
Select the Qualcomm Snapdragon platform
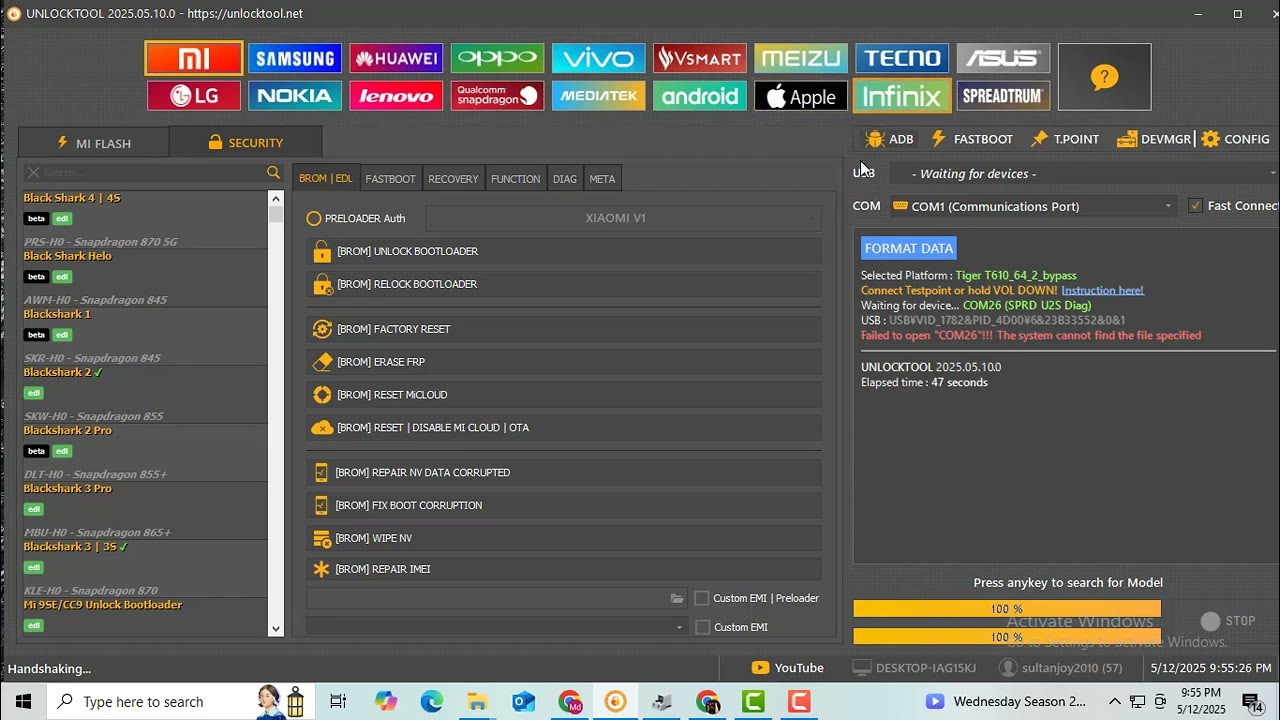[x=497, y=96]
